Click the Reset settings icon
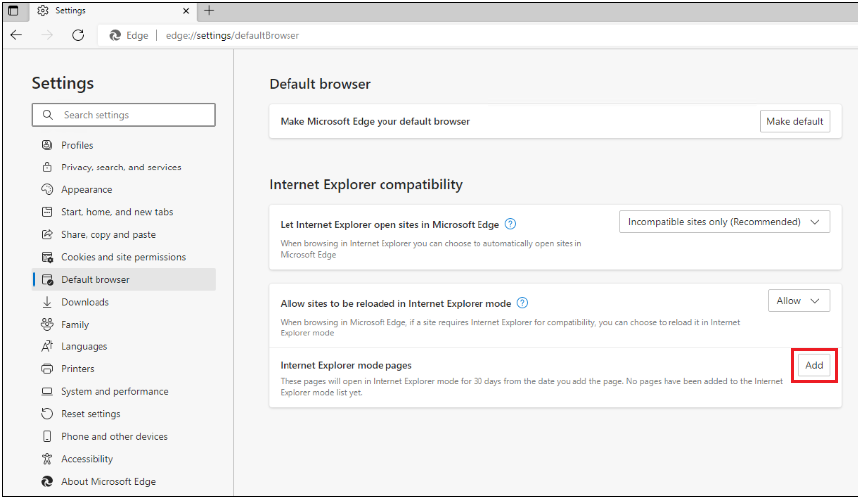Screen dimensions: 858x497 (x=47, y=414)
